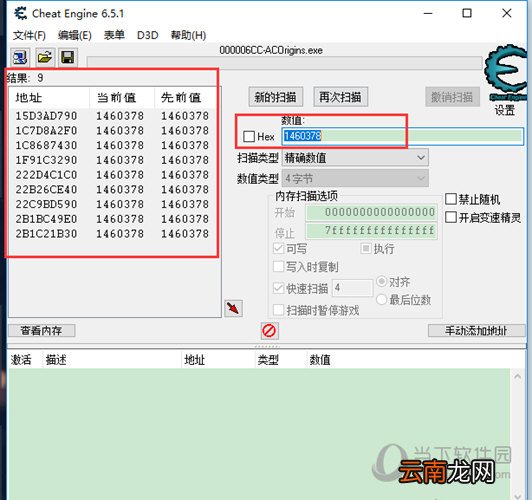Click the Cheat Engine gear logo

pos(507,73)
